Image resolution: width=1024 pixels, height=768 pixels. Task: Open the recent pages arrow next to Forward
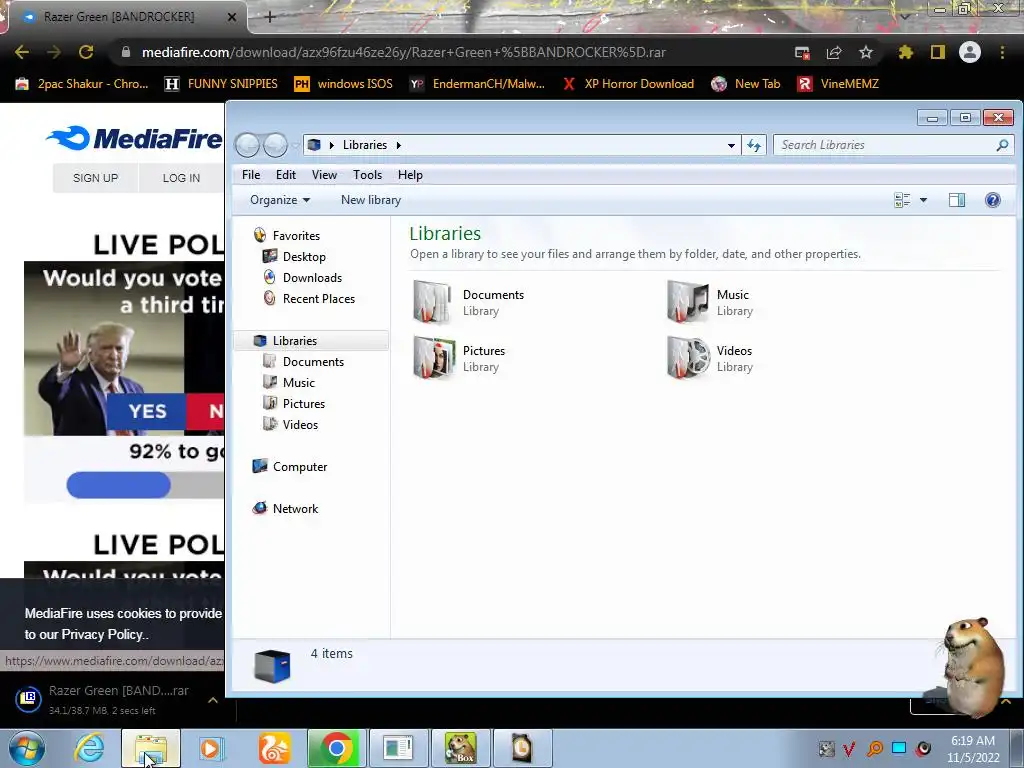(295, 145)
